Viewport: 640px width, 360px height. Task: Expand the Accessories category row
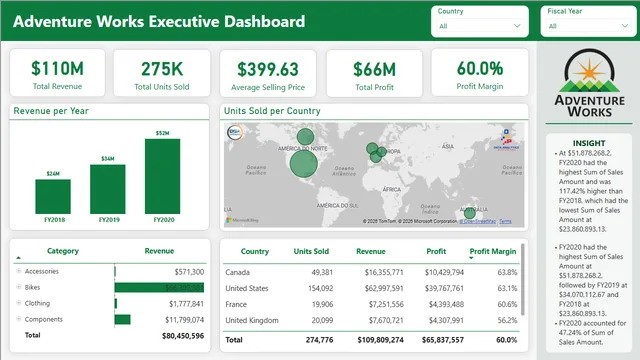point(19,271)
